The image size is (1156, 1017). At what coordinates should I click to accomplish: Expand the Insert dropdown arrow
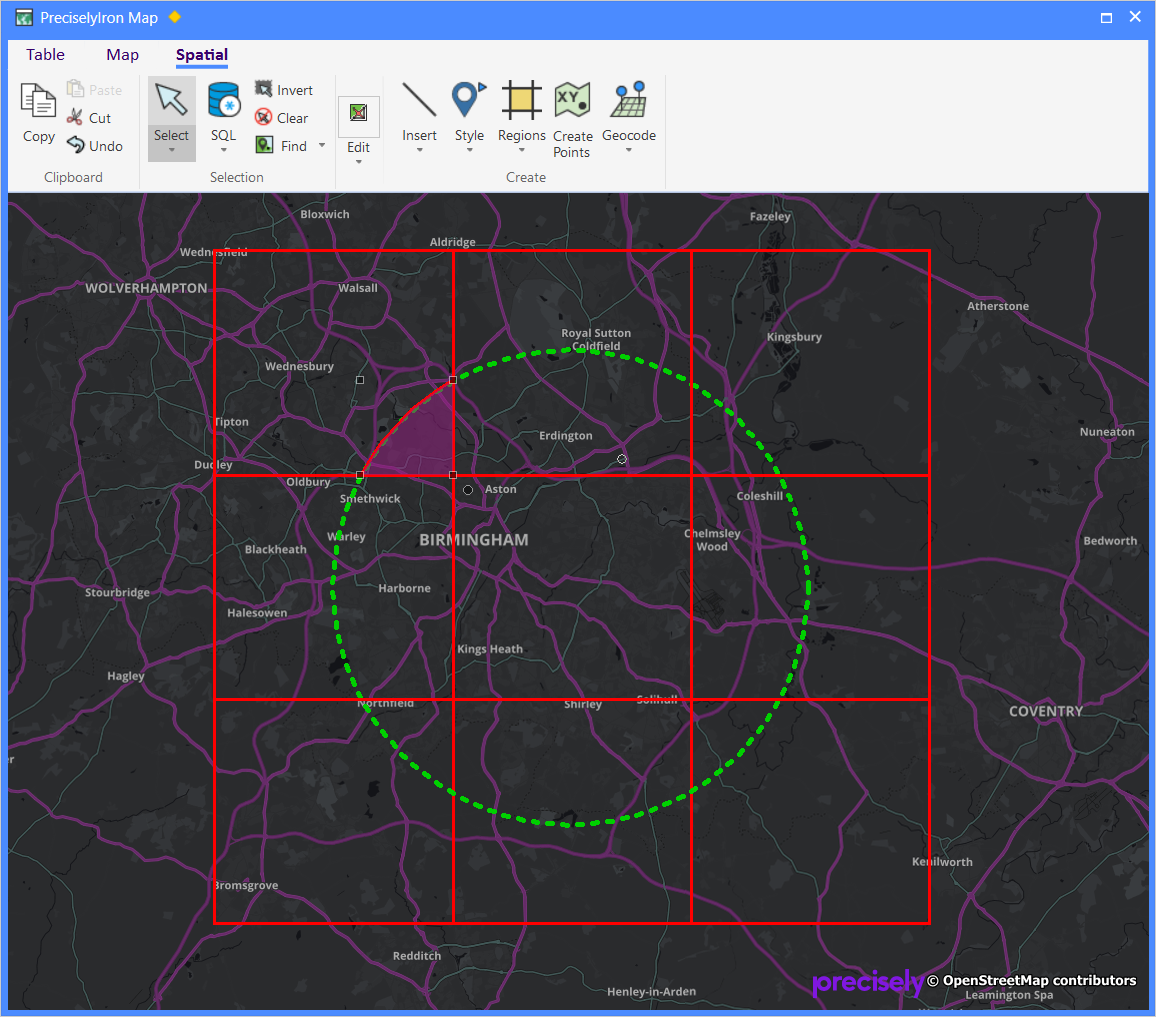coord(419,150)
